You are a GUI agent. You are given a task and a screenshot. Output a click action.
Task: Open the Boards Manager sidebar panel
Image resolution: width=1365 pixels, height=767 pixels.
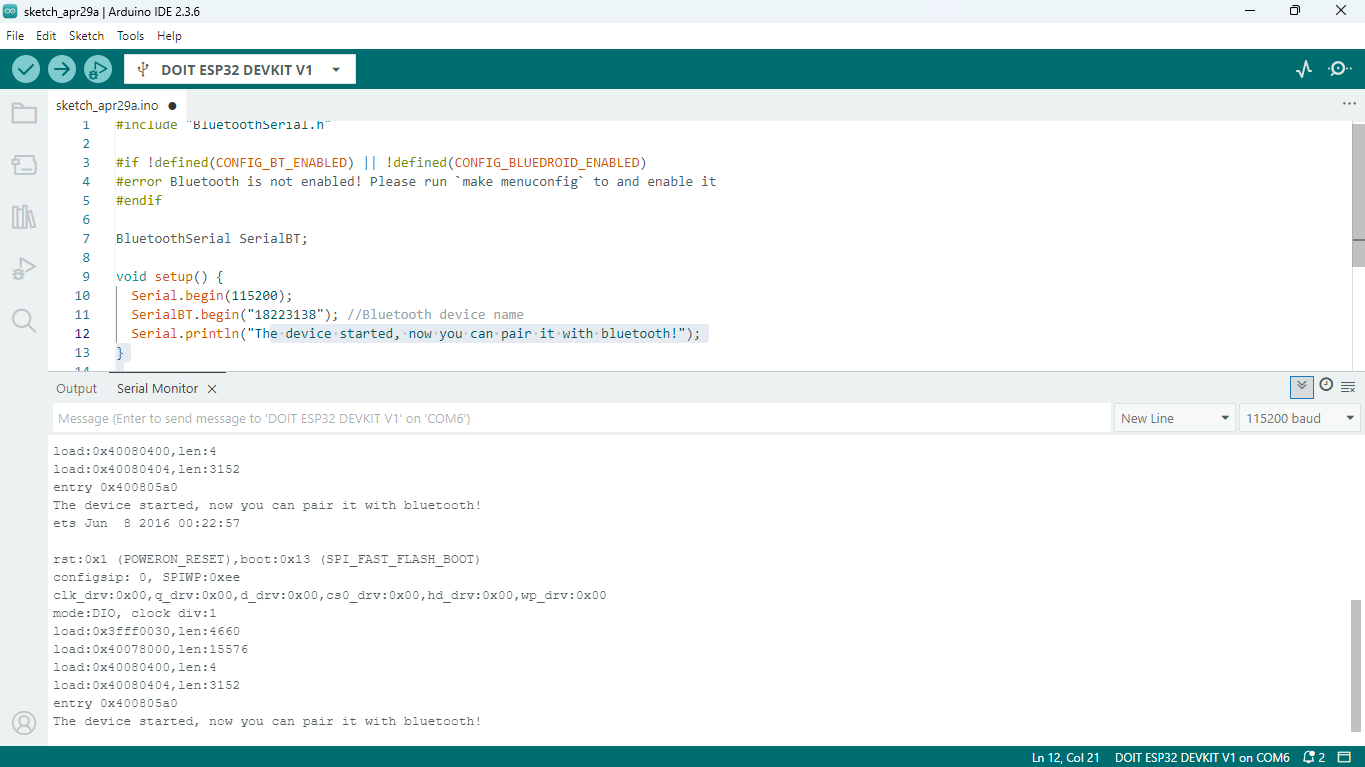point(24,165)
